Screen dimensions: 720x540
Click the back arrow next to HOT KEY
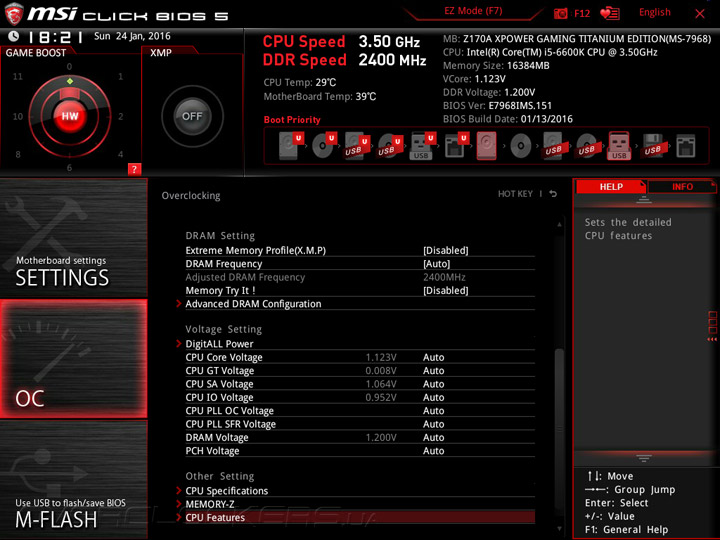[553, 194]
